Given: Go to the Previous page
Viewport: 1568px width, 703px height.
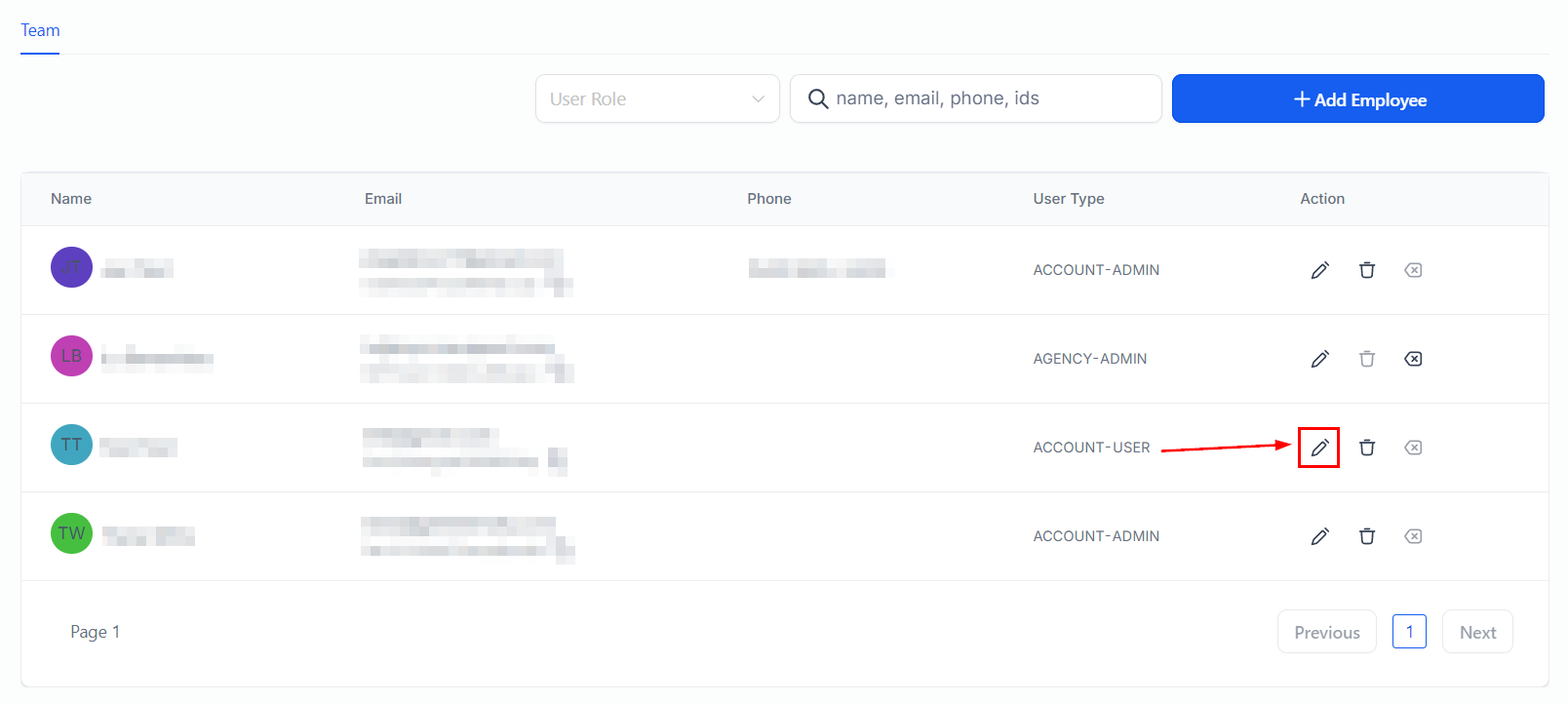Looking at the screenshot, I should (1327, 632).
